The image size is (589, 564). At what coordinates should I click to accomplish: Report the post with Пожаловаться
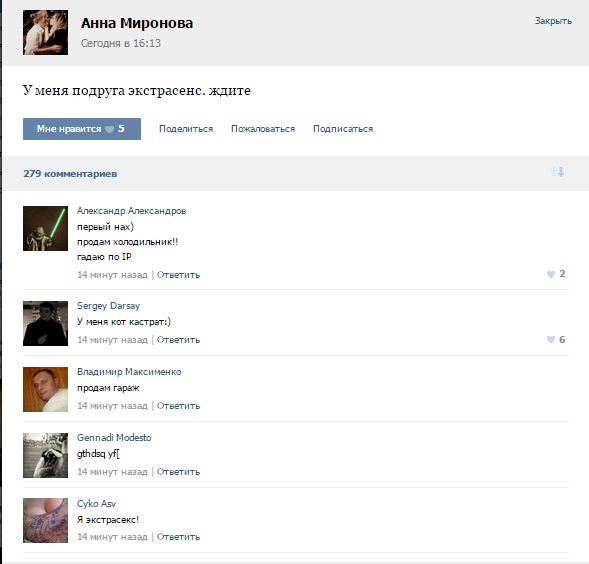point(263,129)
